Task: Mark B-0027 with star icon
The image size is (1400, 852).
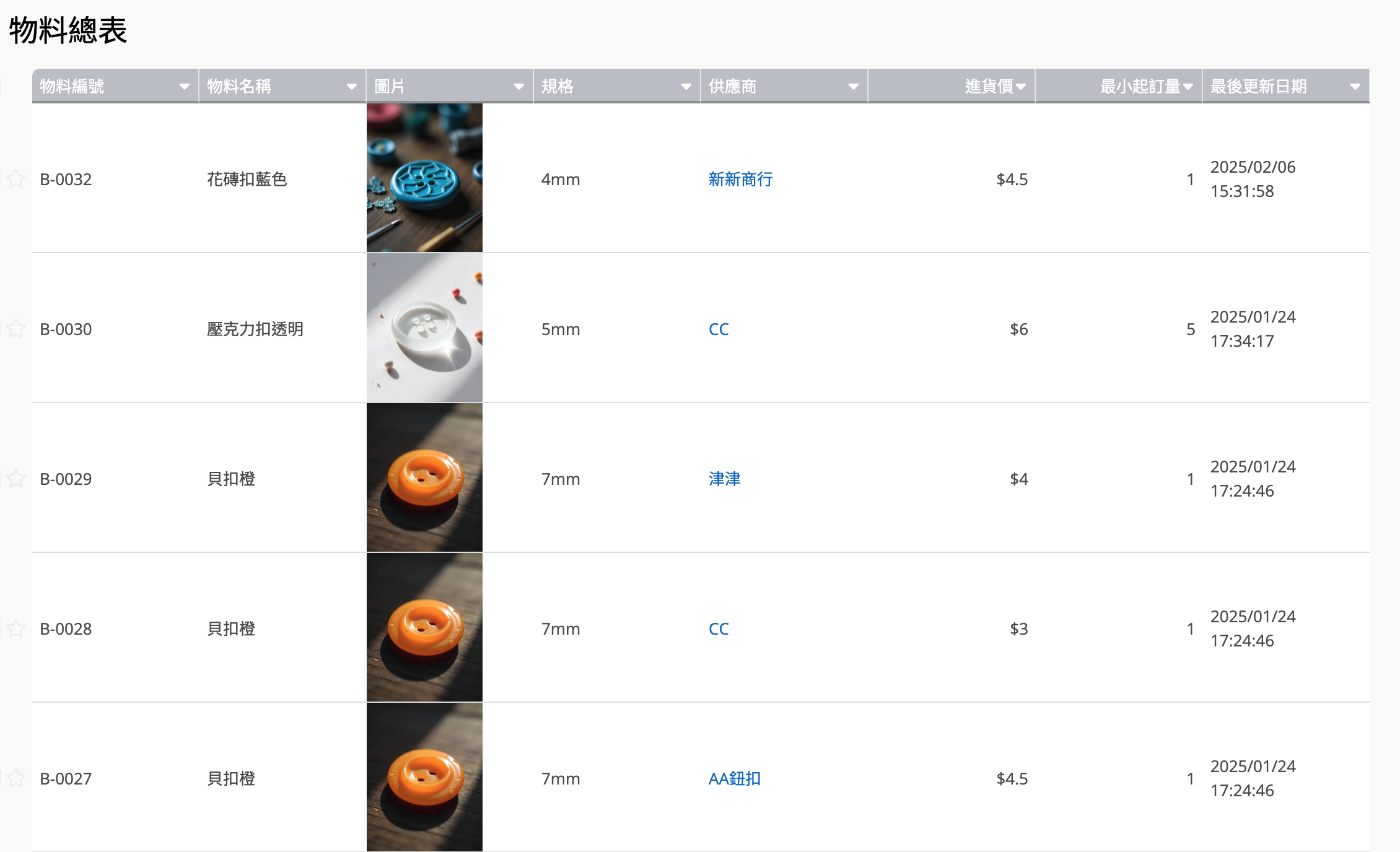Action: [15, 778]
